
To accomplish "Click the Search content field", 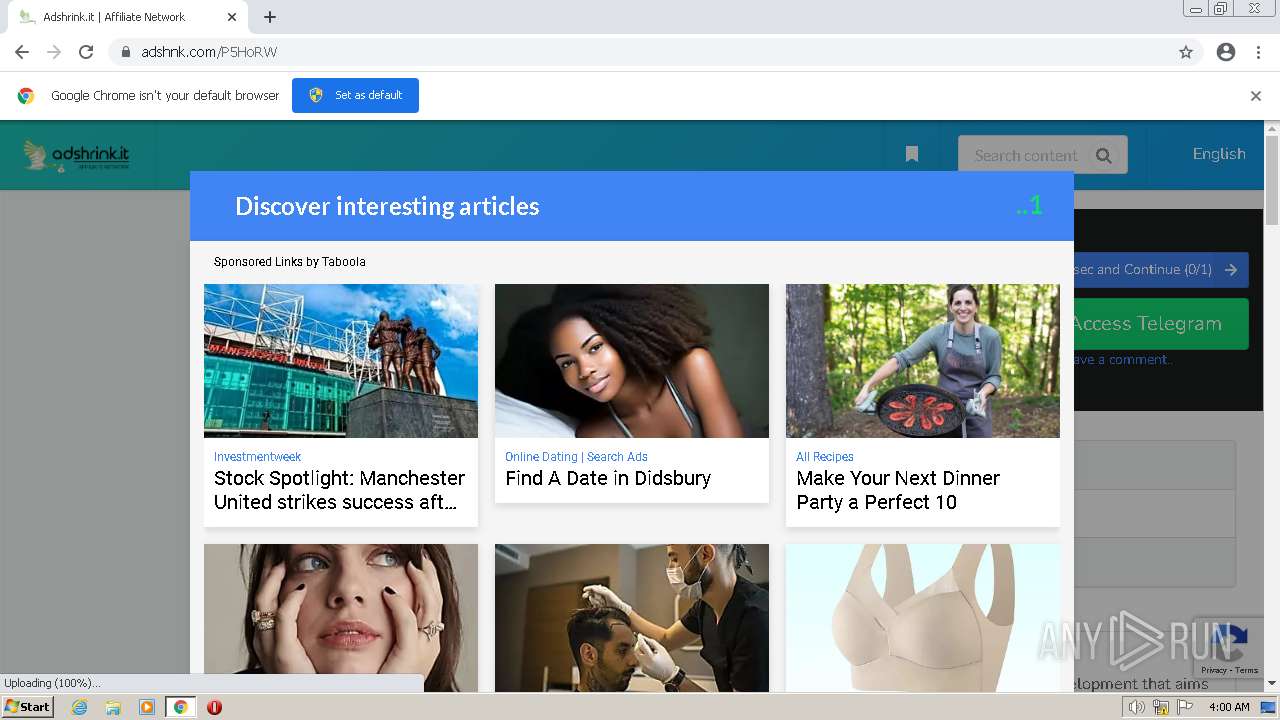I will [1025, 155].
